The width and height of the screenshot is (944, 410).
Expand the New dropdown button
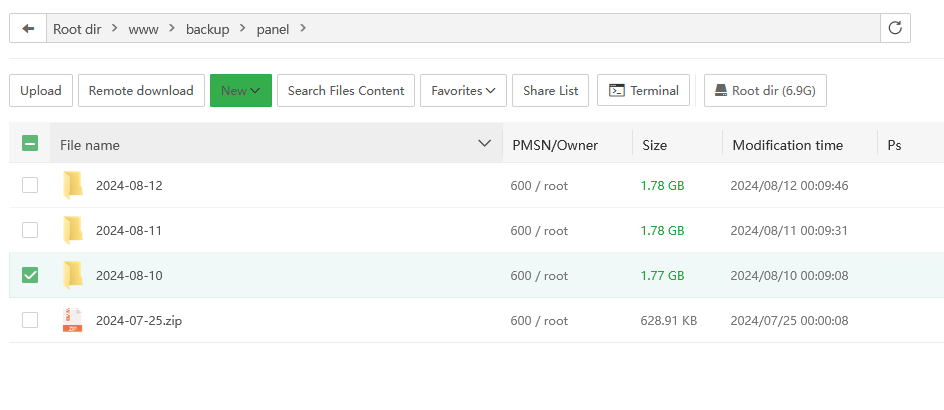pyautogui.click(x=240, y=90)
